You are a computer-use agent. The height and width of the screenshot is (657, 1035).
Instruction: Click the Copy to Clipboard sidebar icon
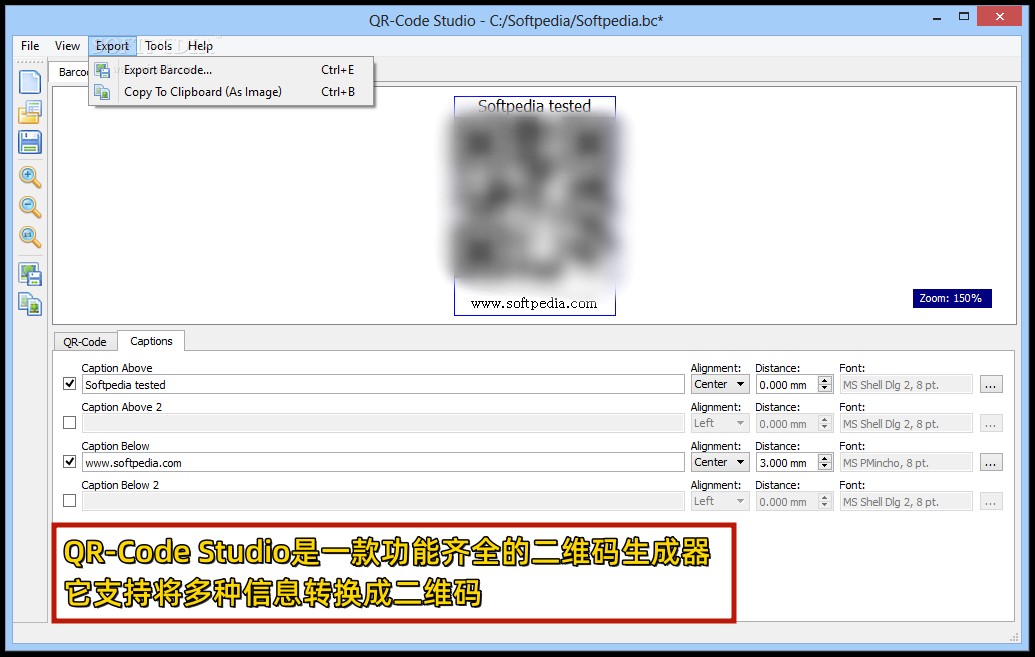pyautogui.click(x=30, y=304)
